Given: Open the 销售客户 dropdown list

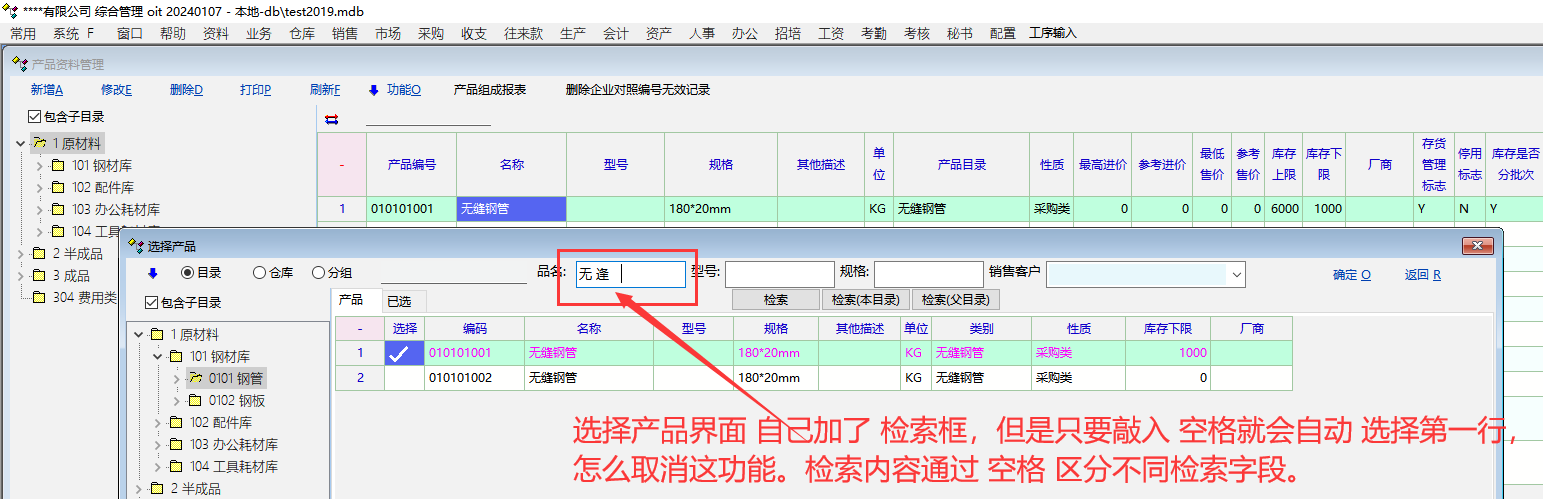Looking at the screenshot, I should (1237, 274).
